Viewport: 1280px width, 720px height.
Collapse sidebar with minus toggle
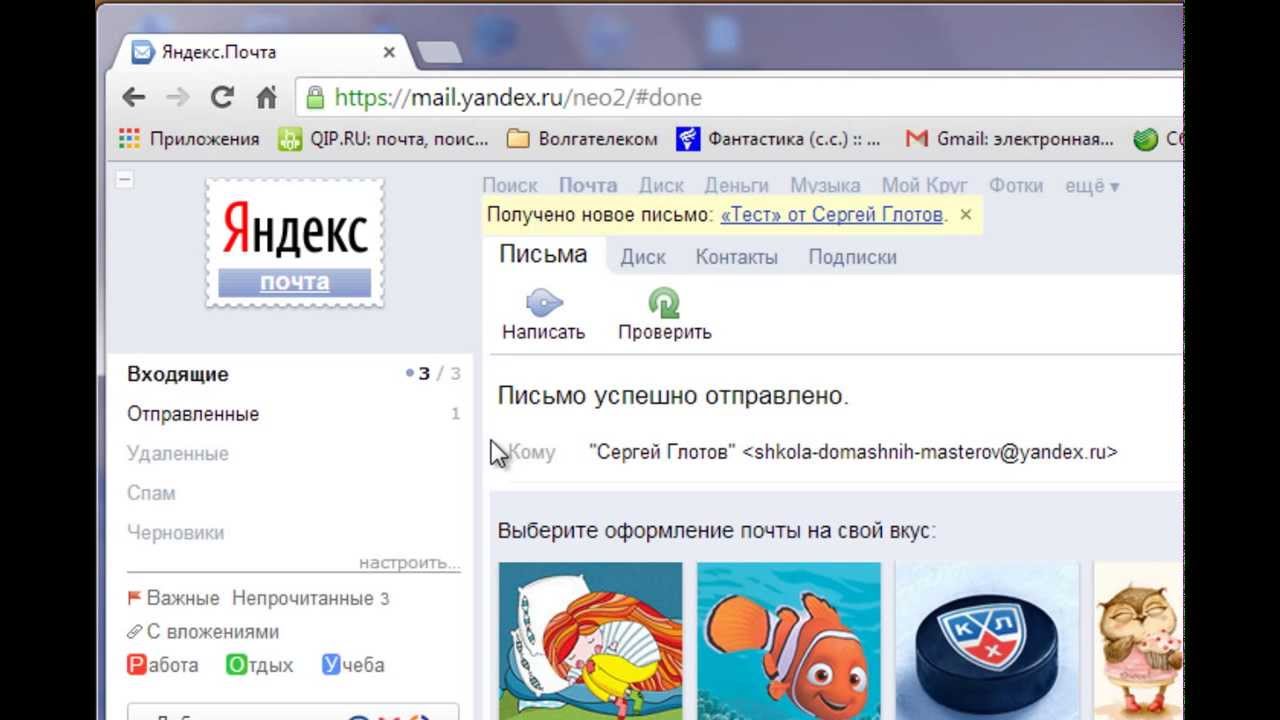point(125,180)
